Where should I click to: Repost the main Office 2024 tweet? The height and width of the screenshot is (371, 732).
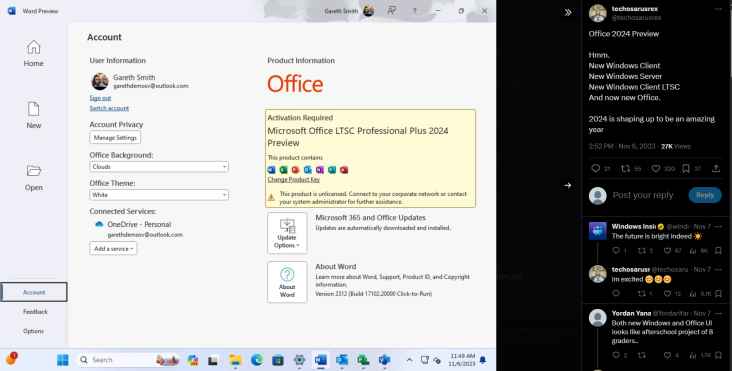[x=626, y=168]
